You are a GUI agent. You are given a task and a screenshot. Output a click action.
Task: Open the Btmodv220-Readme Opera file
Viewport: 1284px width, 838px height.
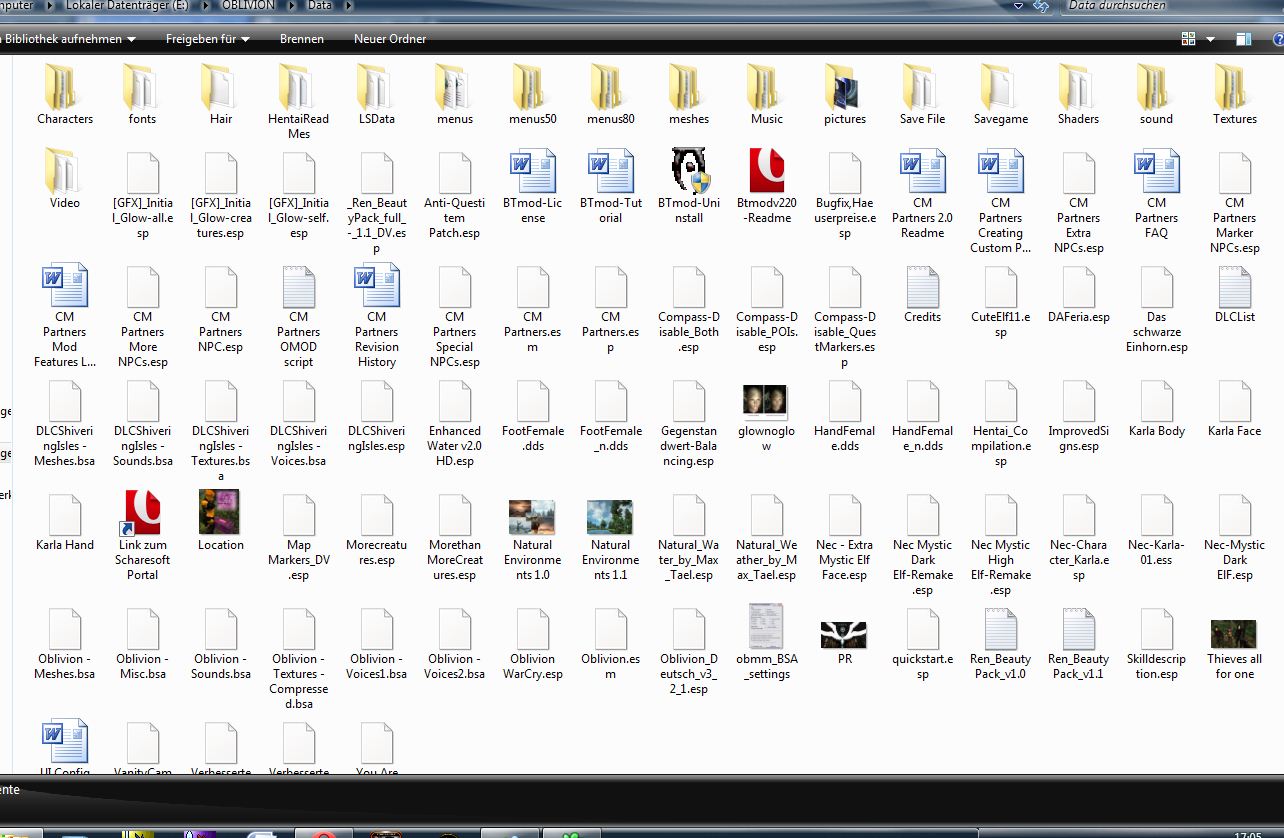pos(766,171)
